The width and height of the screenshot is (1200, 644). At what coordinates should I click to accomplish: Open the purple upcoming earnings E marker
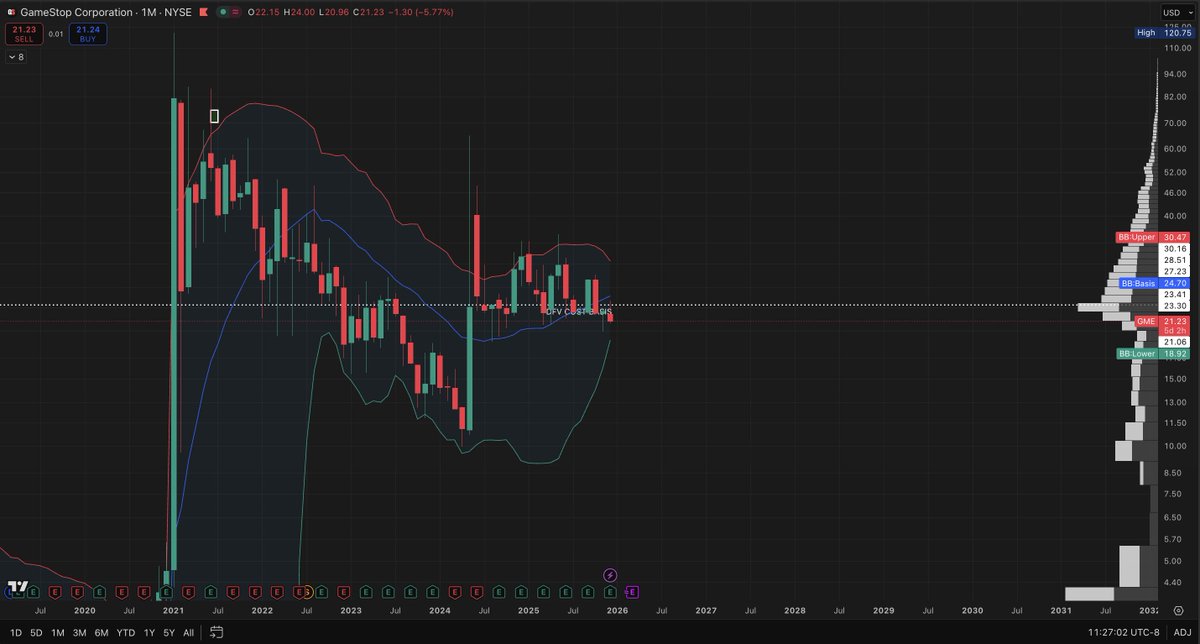[x=631, y=592]
